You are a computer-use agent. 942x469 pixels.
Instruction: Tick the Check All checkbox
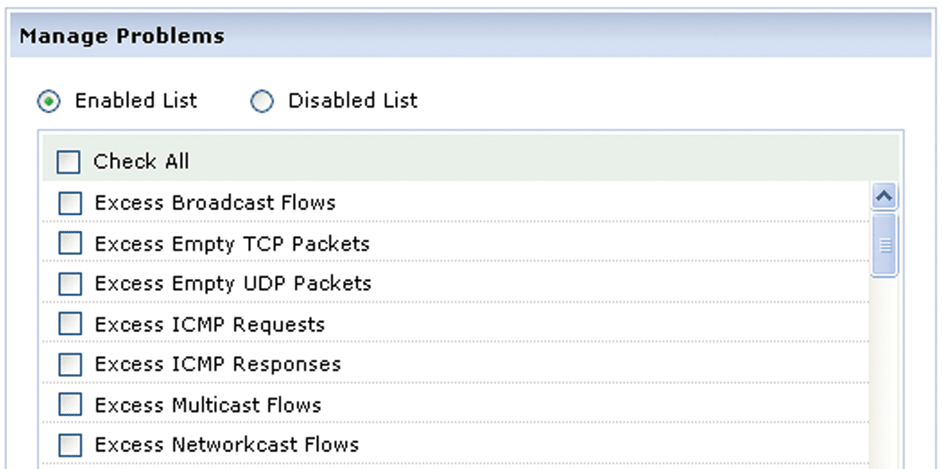point(69,162)
